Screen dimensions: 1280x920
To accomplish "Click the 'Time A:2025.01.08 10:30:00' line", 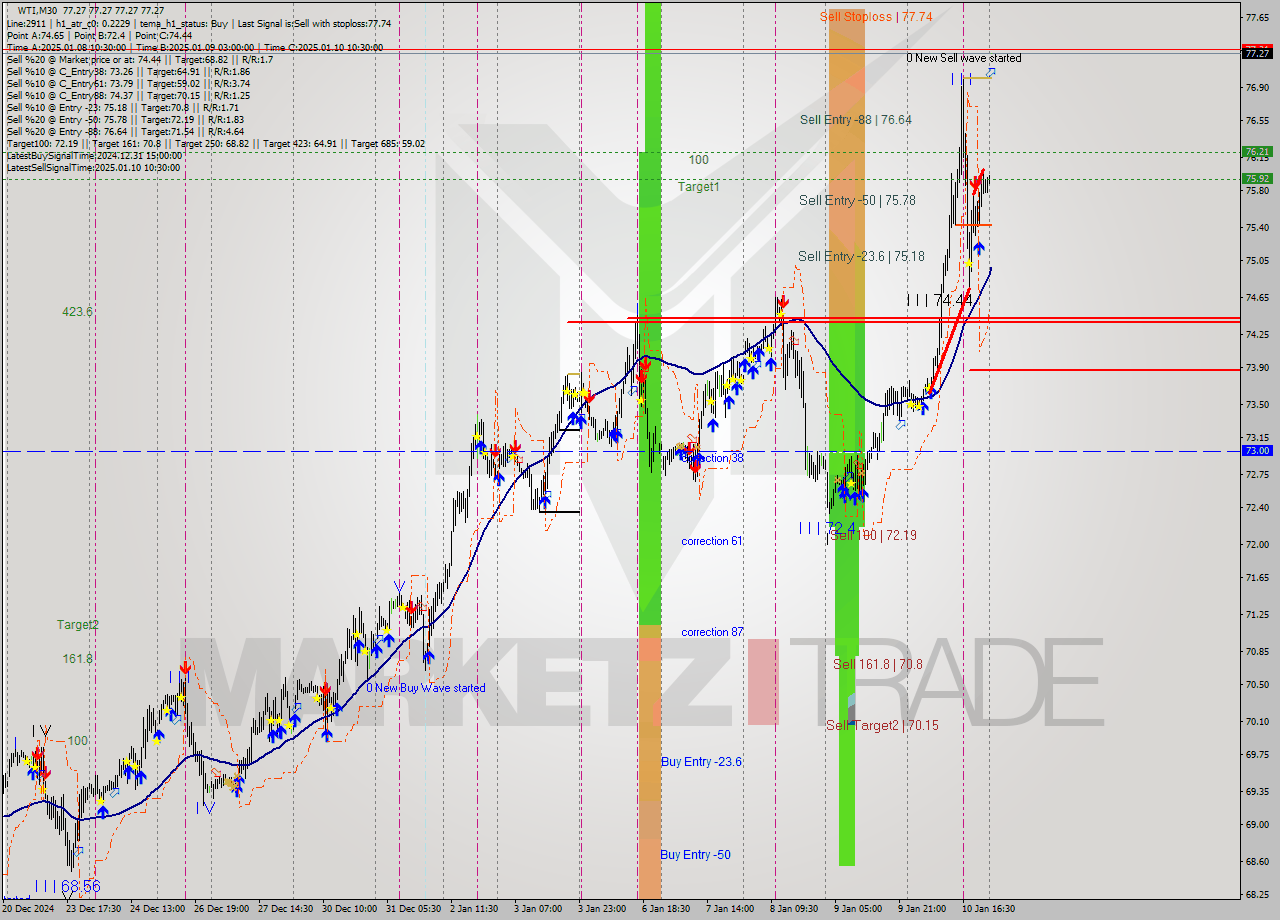I will click(x=195, y=47).
